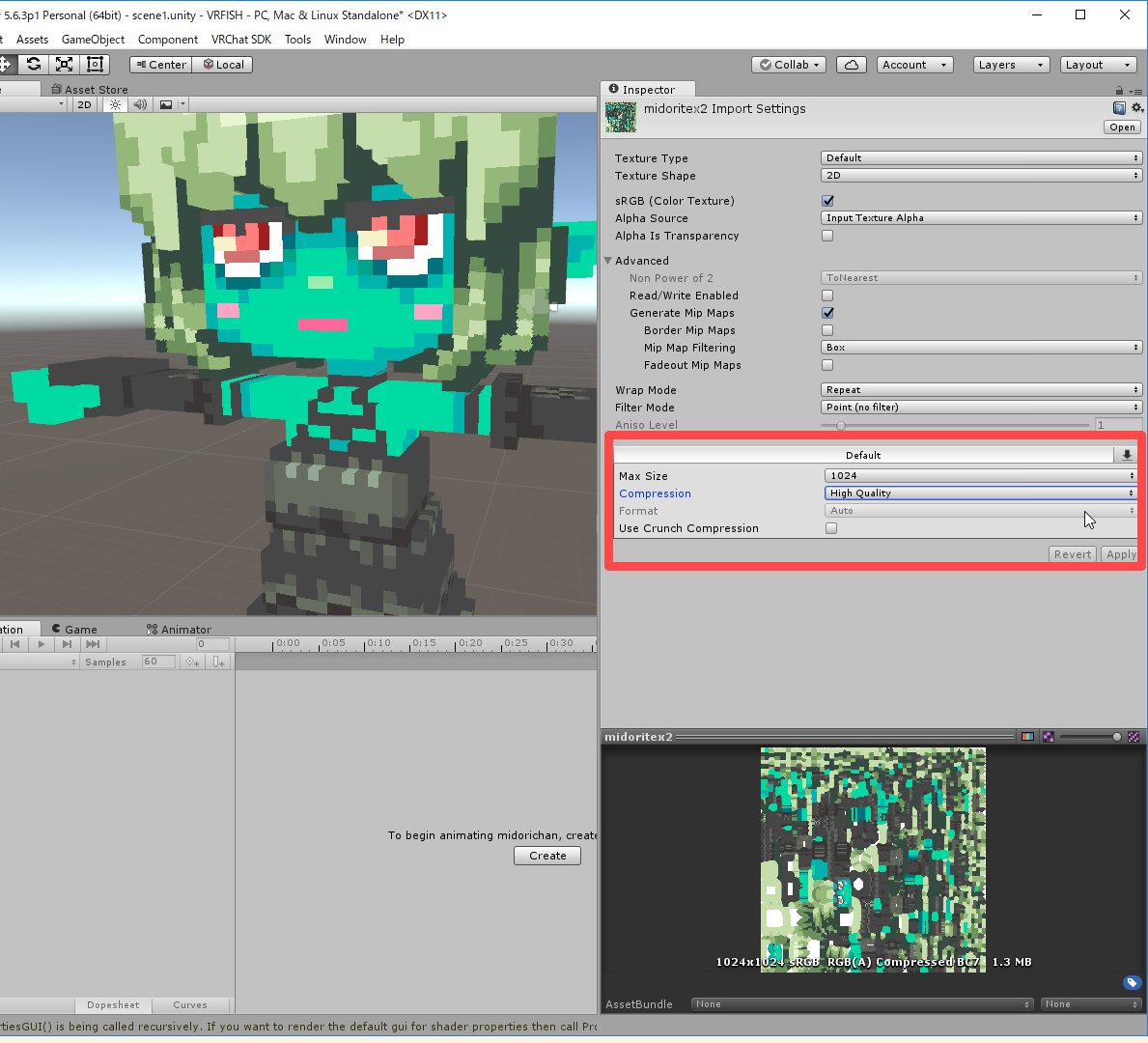Image resolution: width=1148 pixels, height=1043 pixels.
Task: Click the Apply button
Action: pyautogui.click(x=1120, y=554)
